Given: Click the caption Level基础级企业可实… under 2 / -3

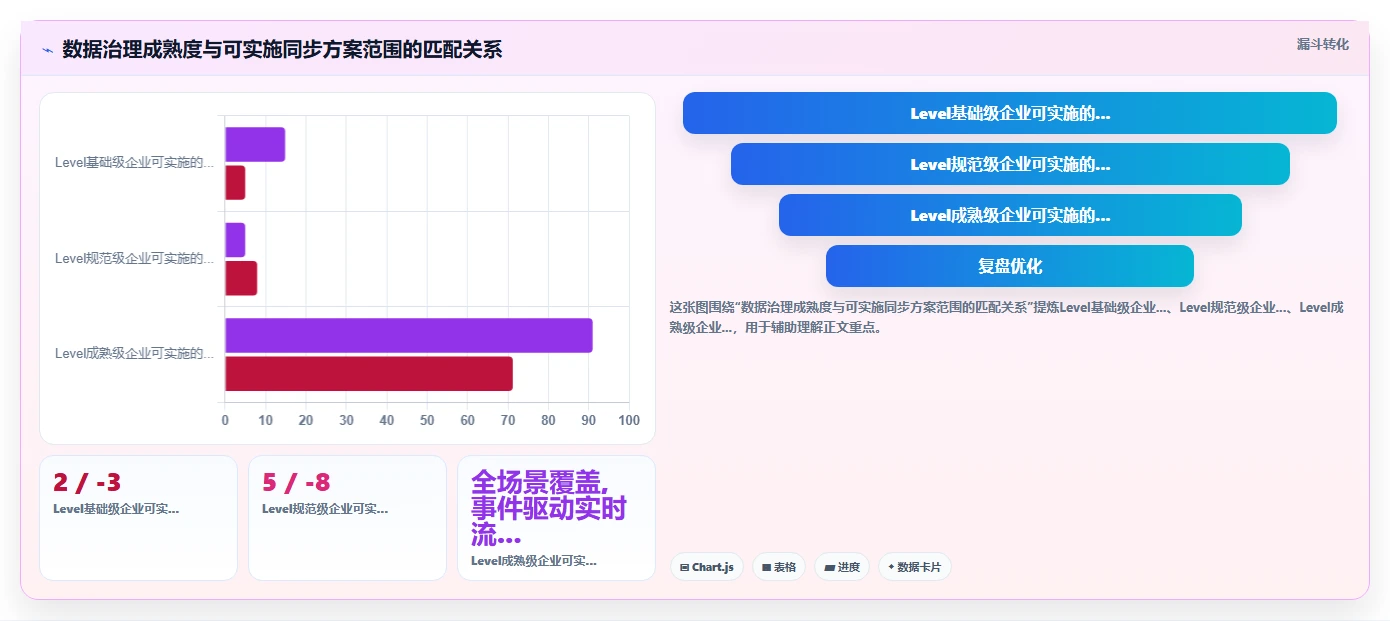Looking at the screenshot, I should [116, 509].
